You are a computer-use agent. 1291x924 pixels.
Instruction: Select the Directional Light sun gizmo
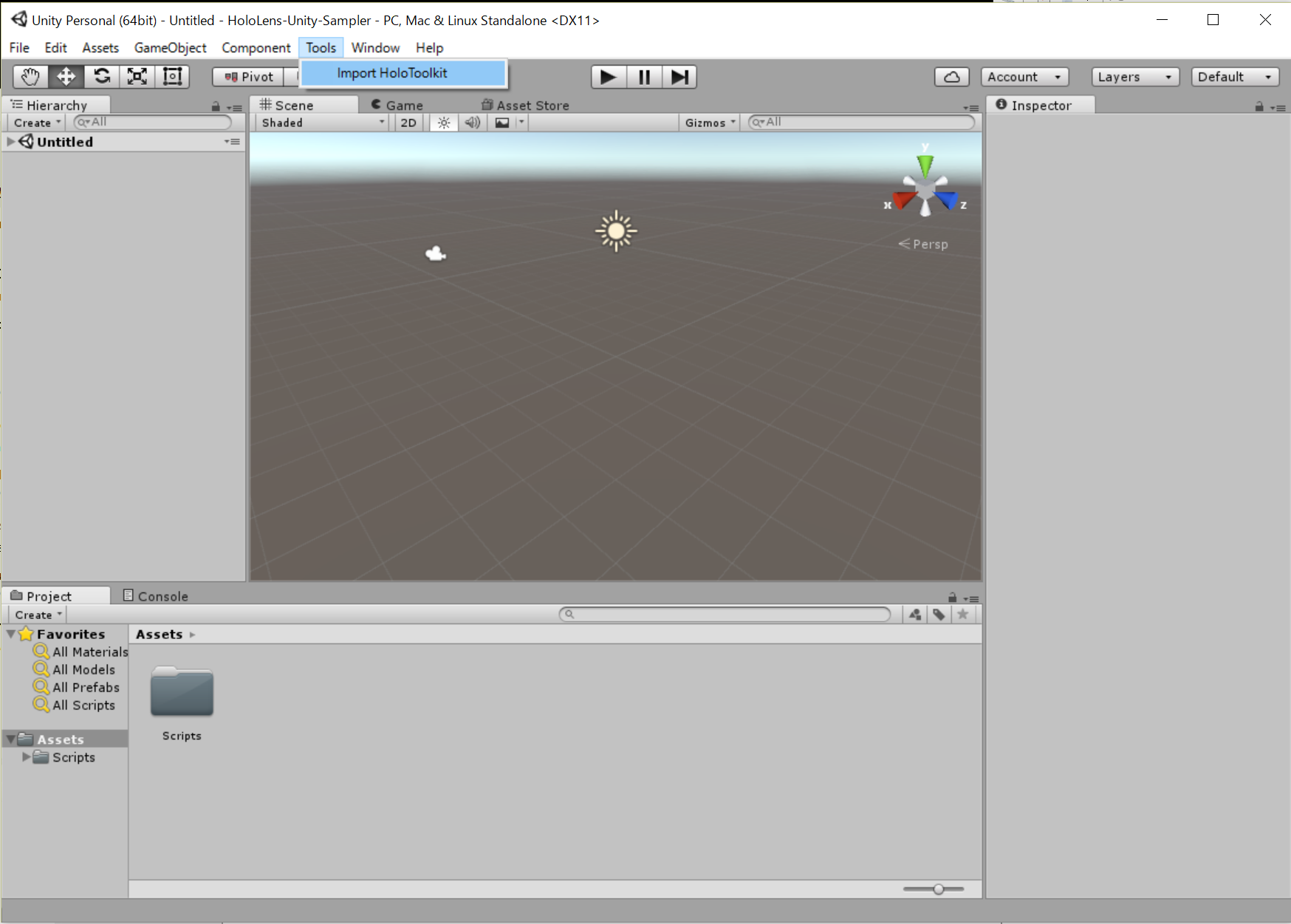(x=616, y=231)
